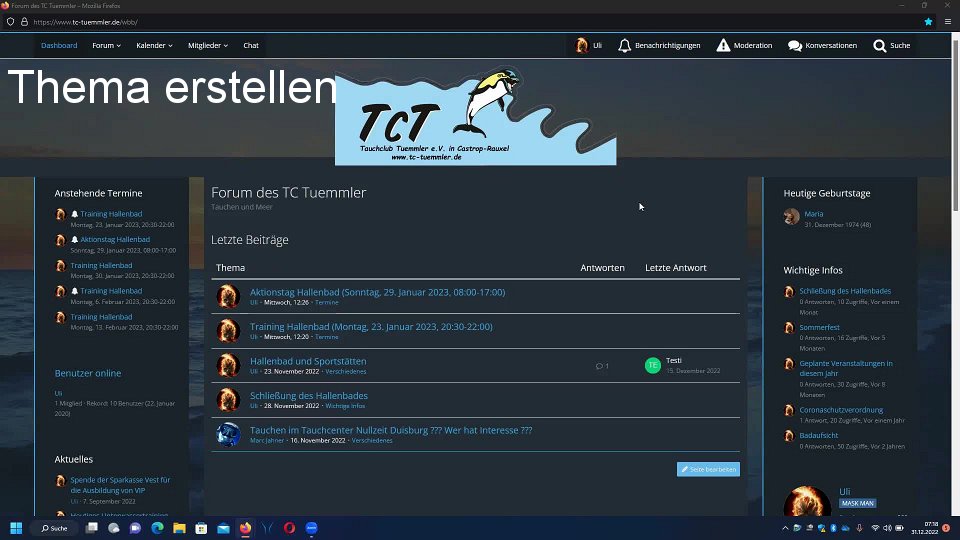Image resolution: width=960 pixels, height=540 pixels.
Task: Expand the Mitglieder dropdown menu
Action: tap(208, 45)
